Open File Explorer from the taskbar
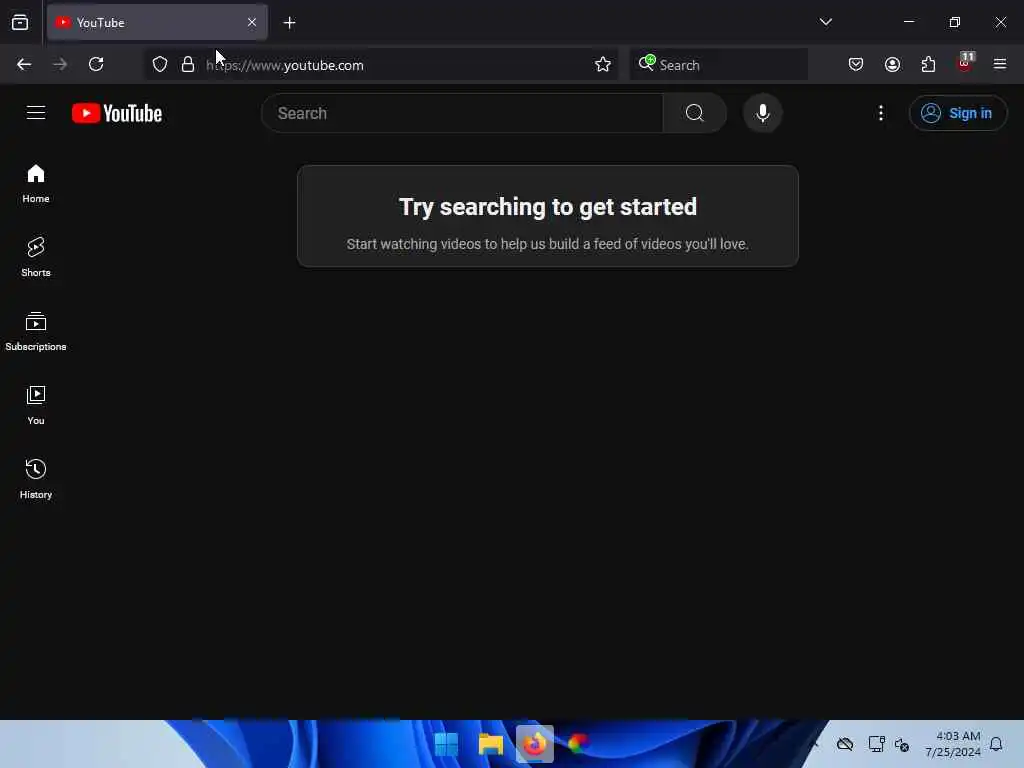This screenshot has width=1024, height=768. pos(490,744)
